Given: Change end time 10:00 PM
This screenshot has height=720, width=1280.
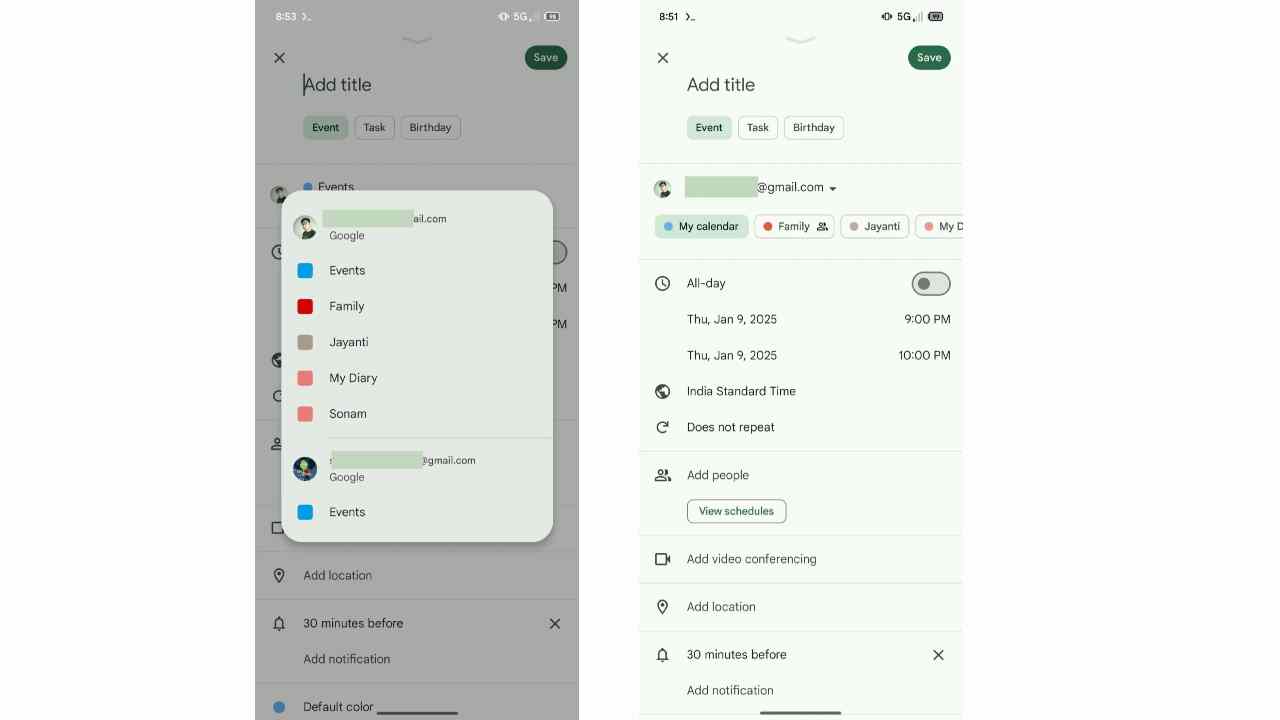Looking at the screenshot, I should tap(924, 355).
